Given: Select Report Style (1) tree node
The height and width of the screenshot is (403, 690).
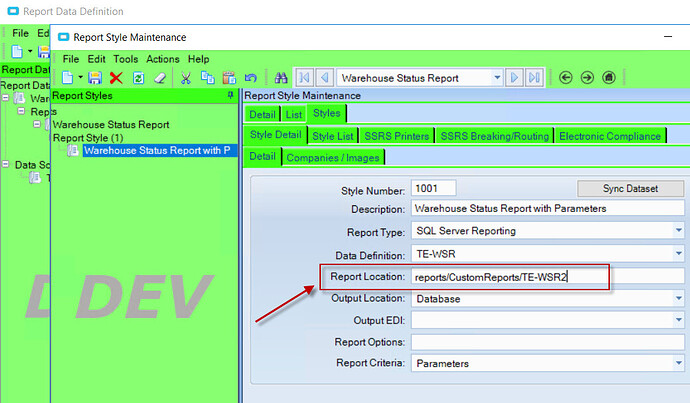Looking at the screenshot, I should coord(88,138).
